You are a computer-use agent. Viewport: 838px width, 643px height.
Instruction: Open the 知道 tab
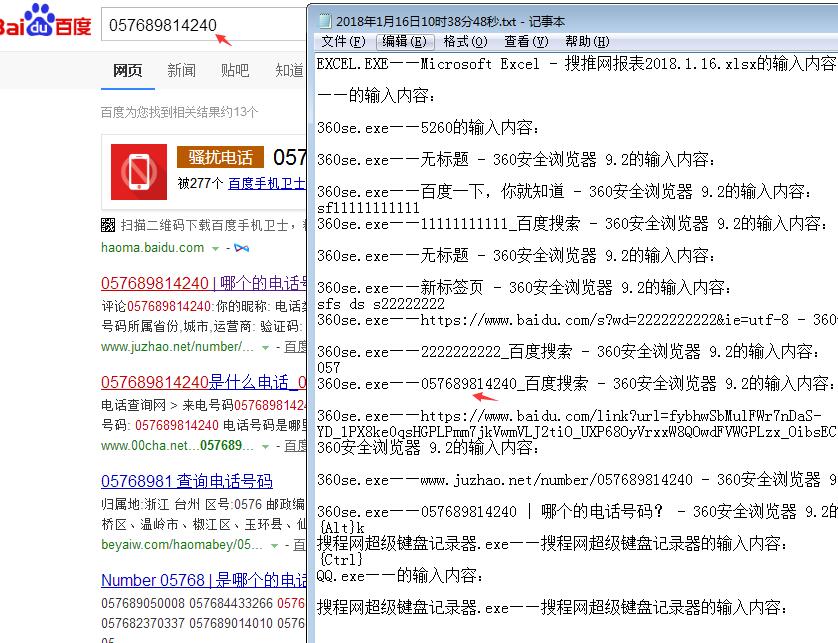click(289, 70)
